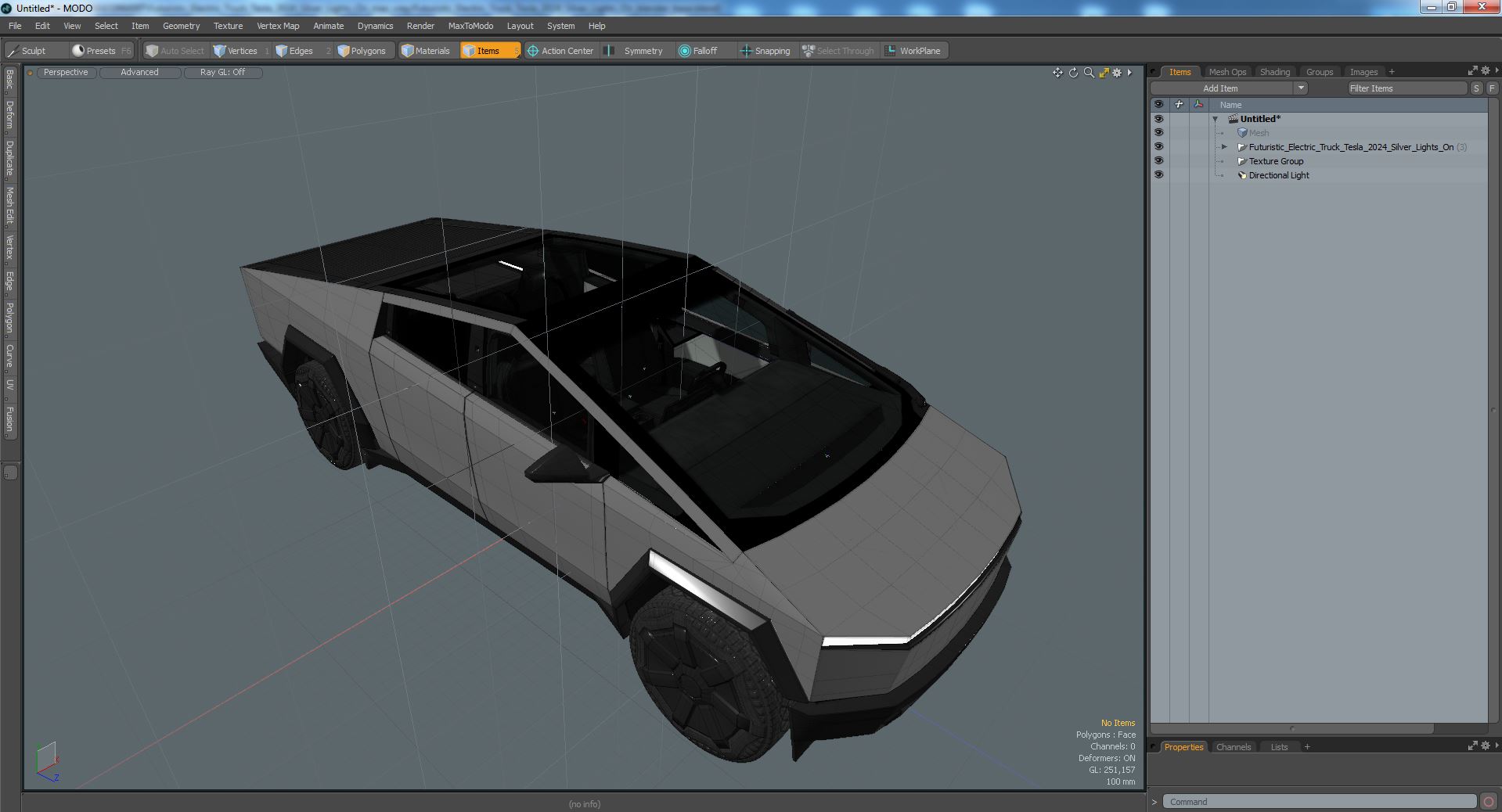Screen dimensions: 1502x812
Task: Open the Render menu
Action: pos(420,26)
